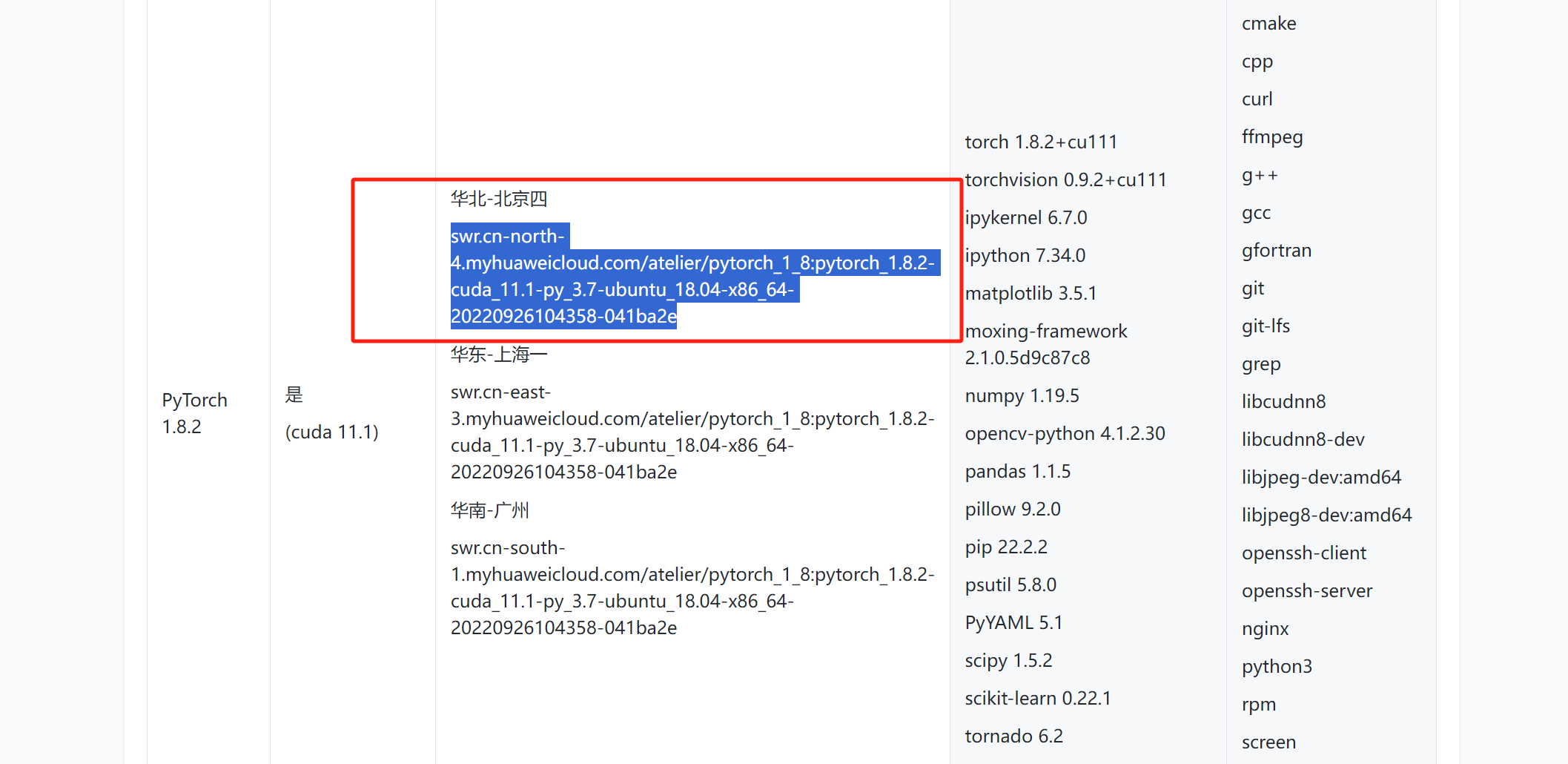The image size is (1568, 764).
Task: Click 'pandas 1.1.5' package entry
Action: tap(1018, 471)
